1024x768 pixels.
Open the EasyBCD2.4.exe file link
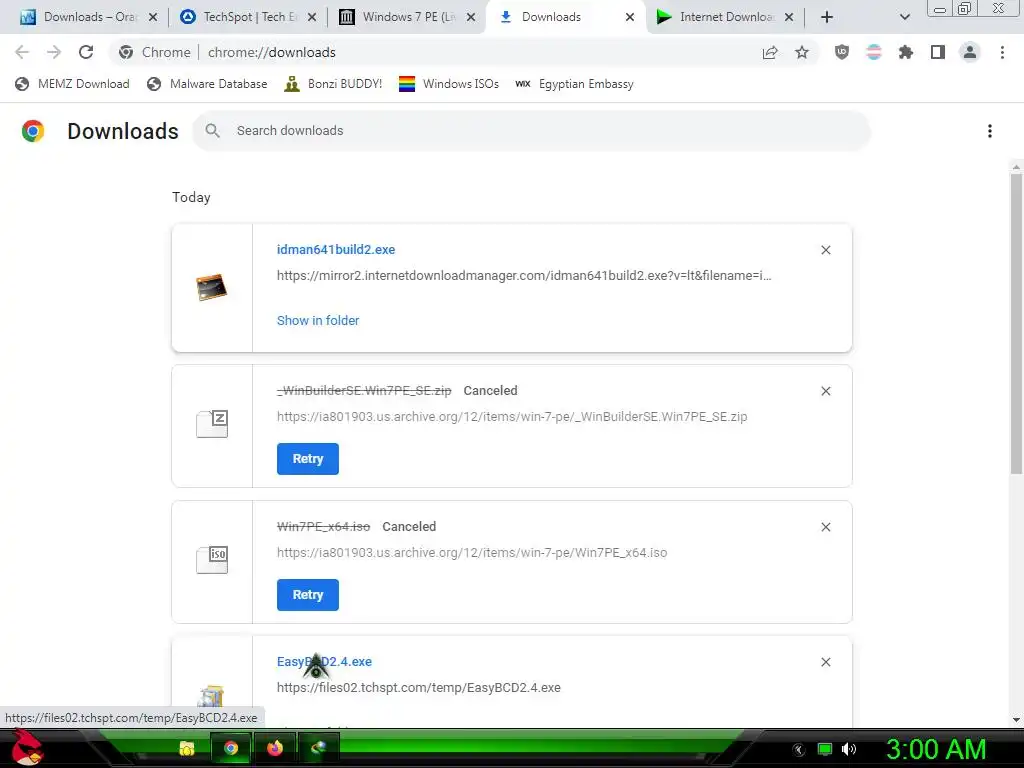point(324,662)
